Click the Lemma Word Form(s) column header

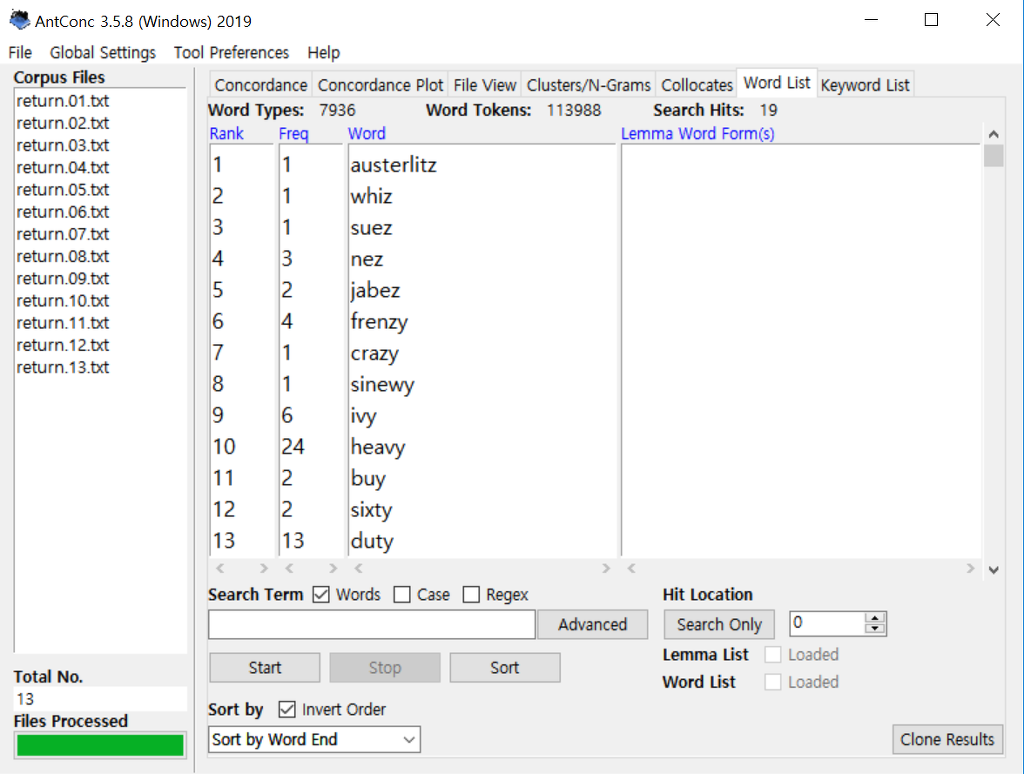pos(697,133)
